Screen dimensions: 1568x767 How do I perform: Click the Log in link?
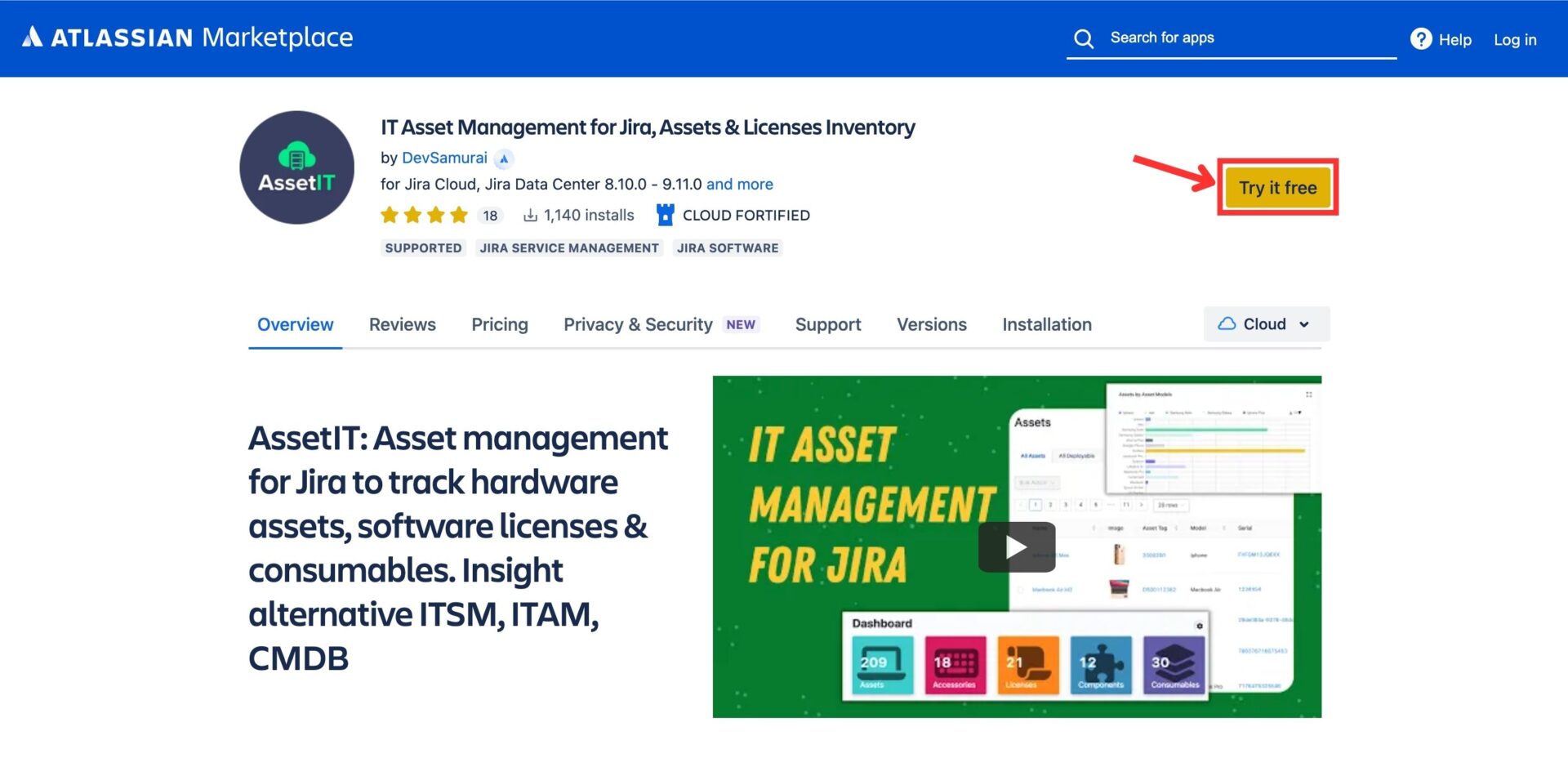(x=1515, y=39)
